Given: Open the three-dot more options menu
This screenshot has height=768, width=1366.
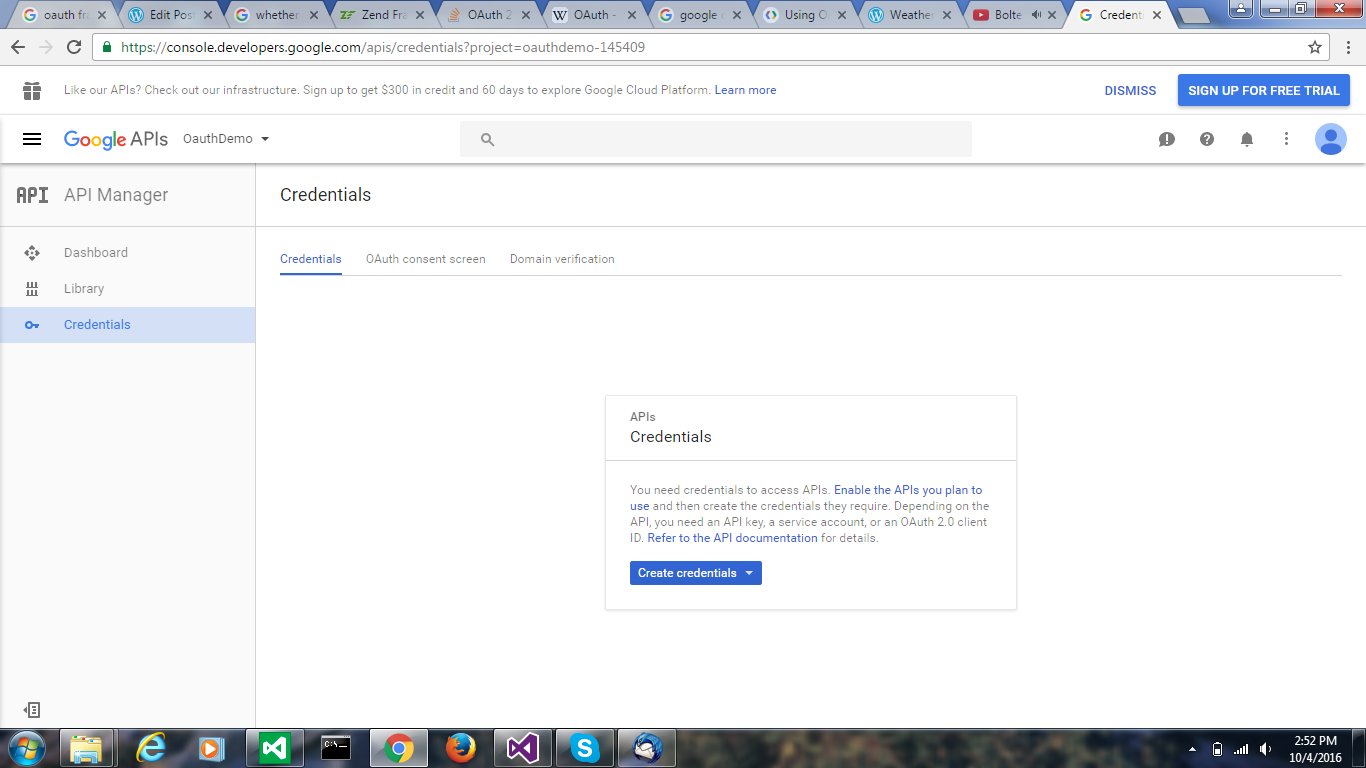Looking at the screenshot, I should point(1287,139).
